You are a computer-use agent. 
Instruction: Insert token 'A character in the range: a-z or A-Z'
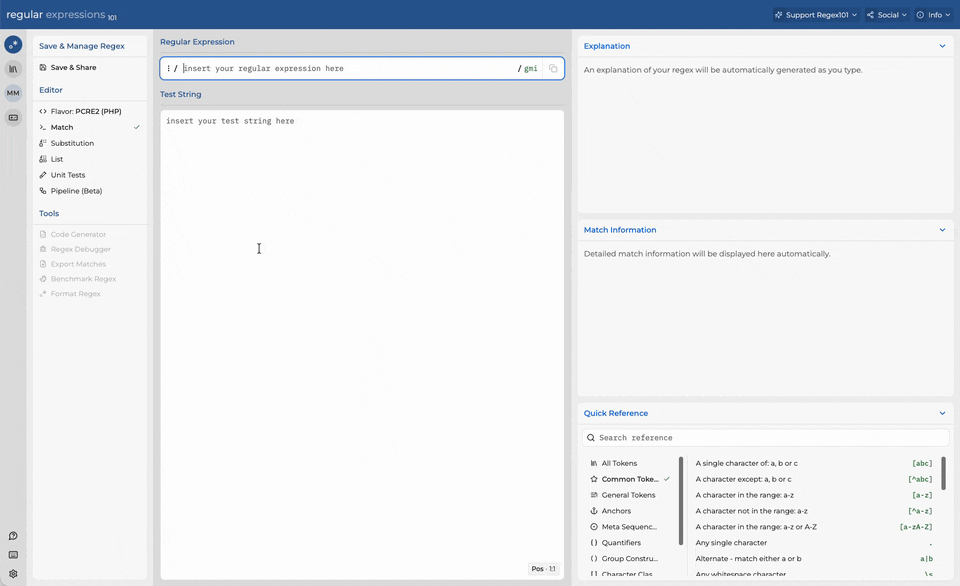coord(813,527)
